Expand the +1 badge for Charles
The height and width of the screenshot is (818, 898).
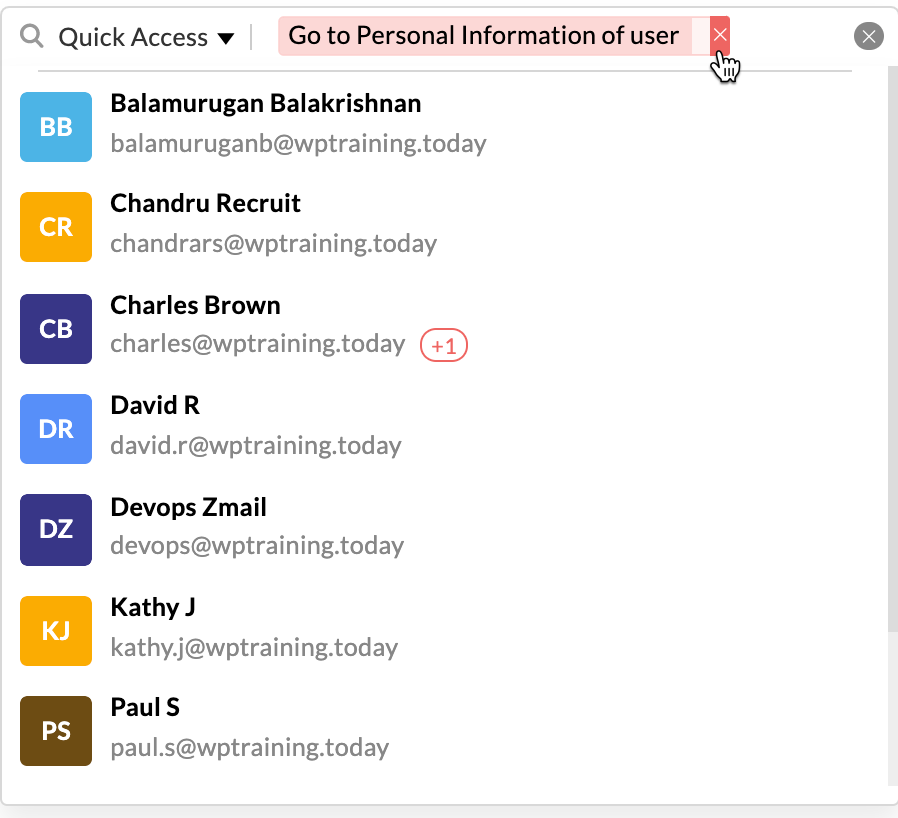444,346
